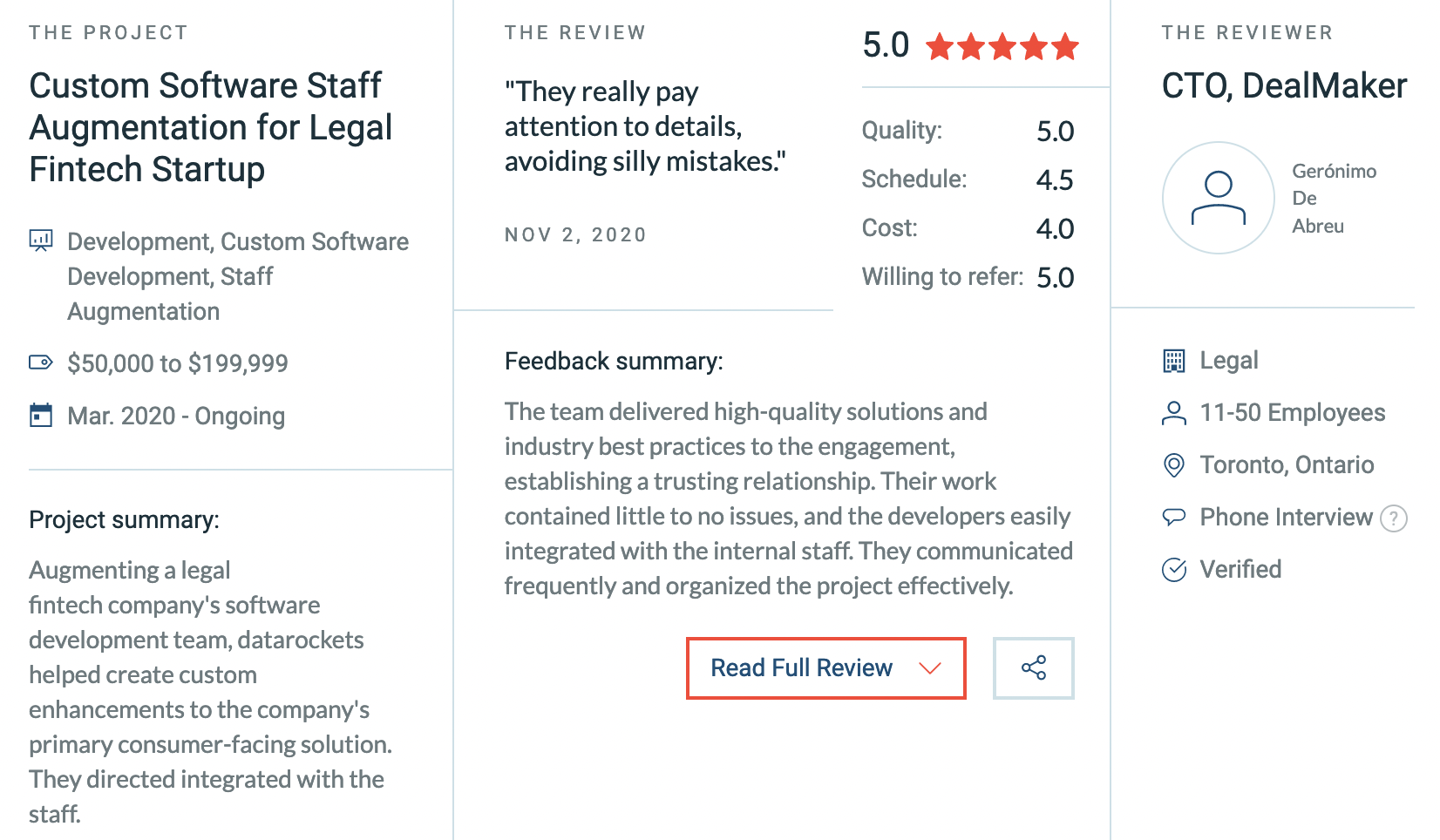Viewport: 1440px width, 840px height.
Task: Click the CTO, DealMaker heading
Action: tap(1283, 85)
